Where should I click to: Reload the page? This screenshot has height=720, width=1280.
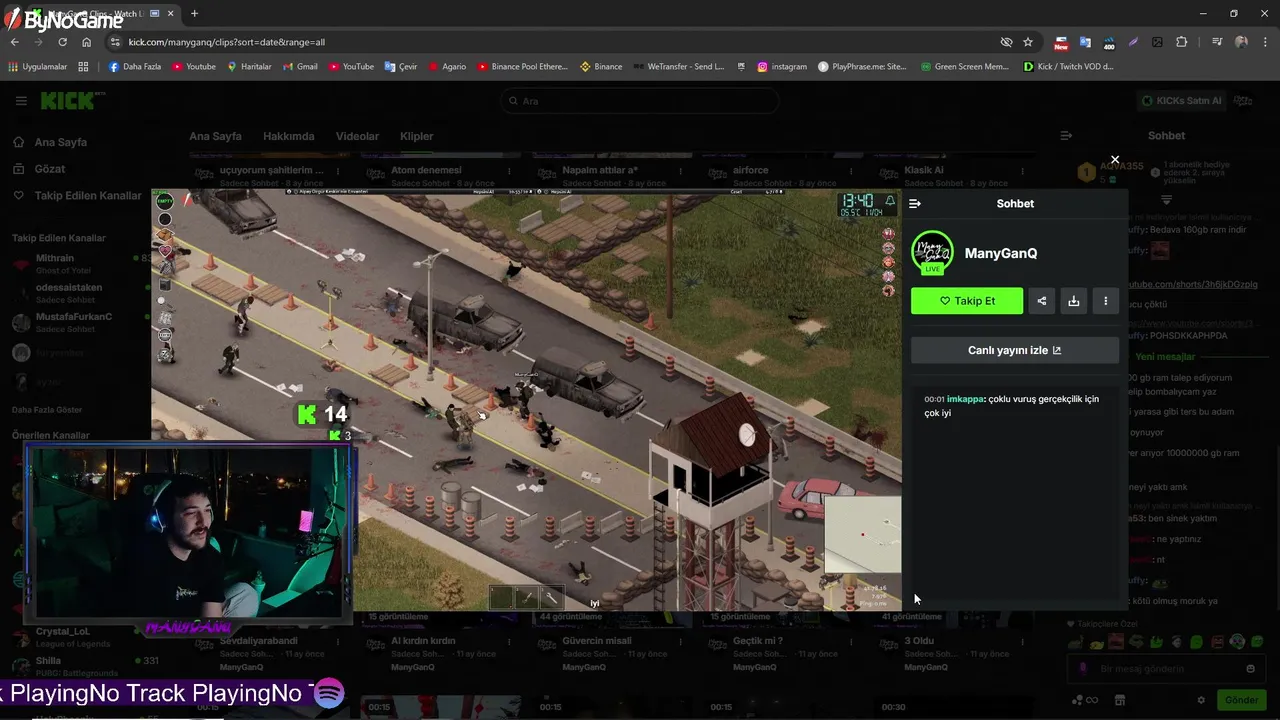pyautogui.click(x=62, y=42)
